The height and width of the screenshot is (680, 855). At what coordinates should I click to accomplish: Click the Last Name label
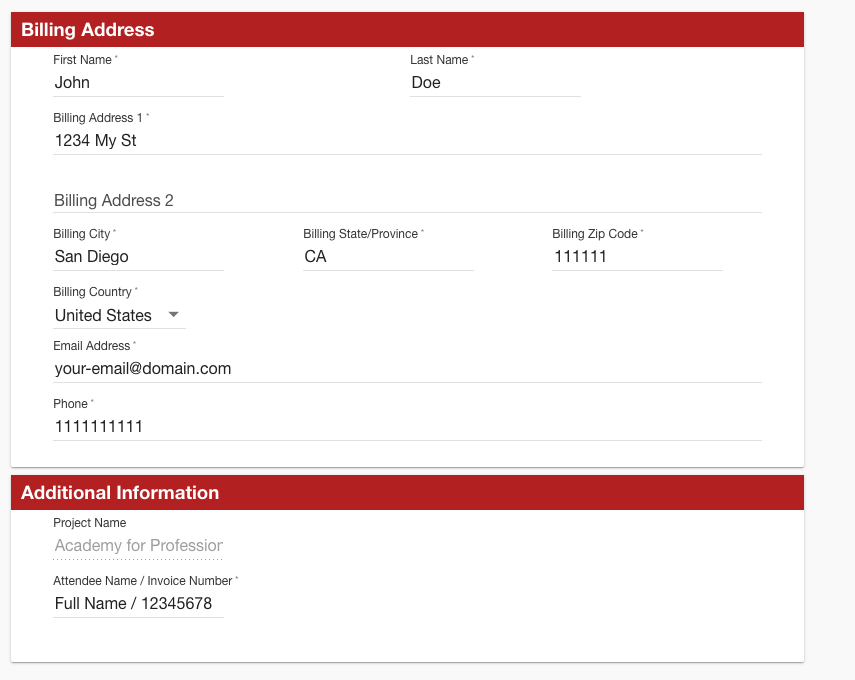[x=439, y=60]
